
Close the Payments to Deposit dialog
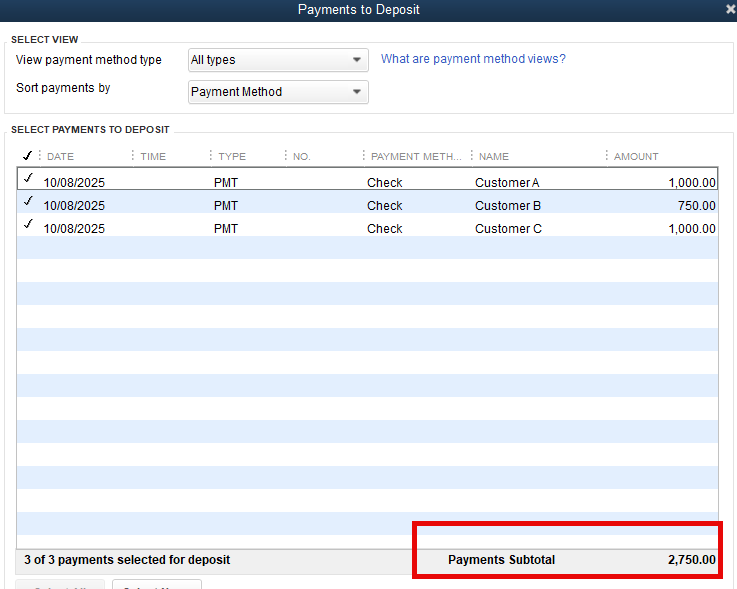(x=730, y=9)
